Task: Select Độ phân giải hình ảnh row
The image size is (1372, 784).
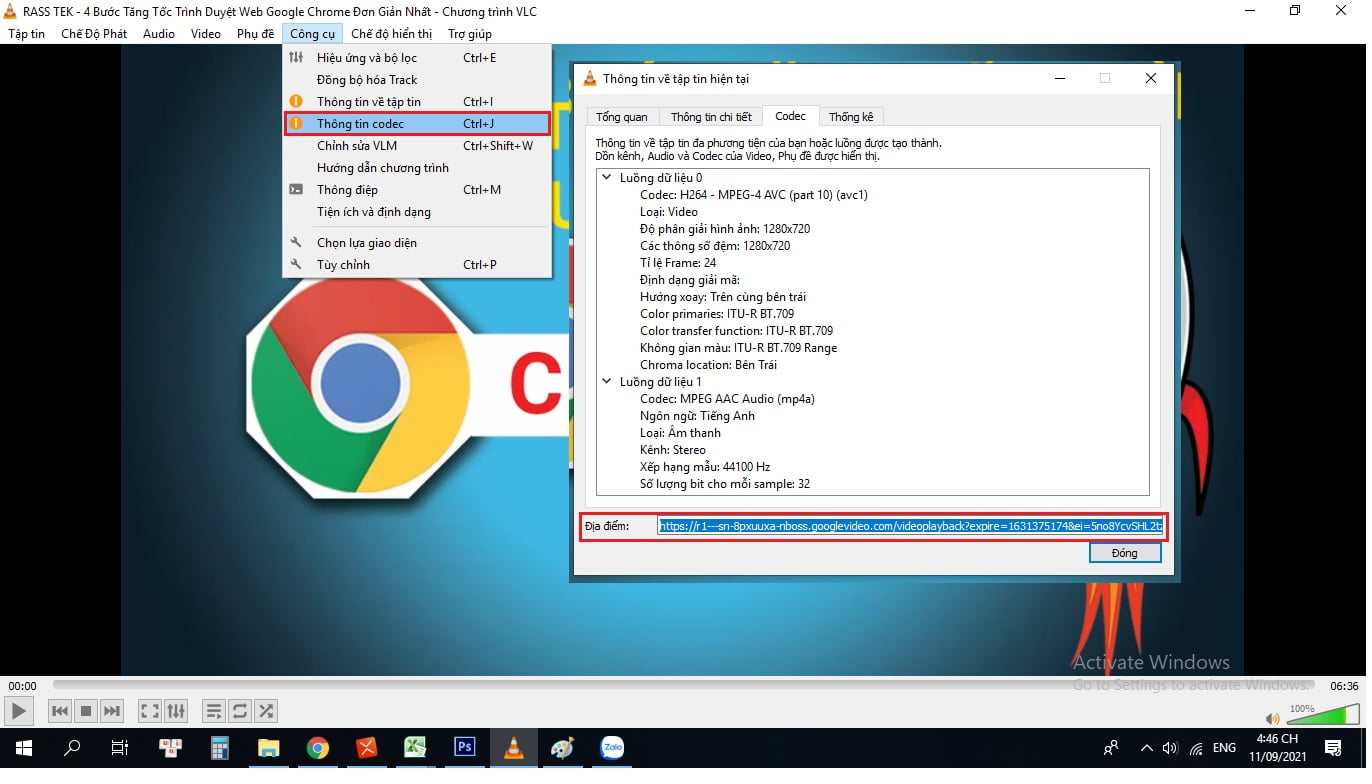Action: [x=725, y=229]
